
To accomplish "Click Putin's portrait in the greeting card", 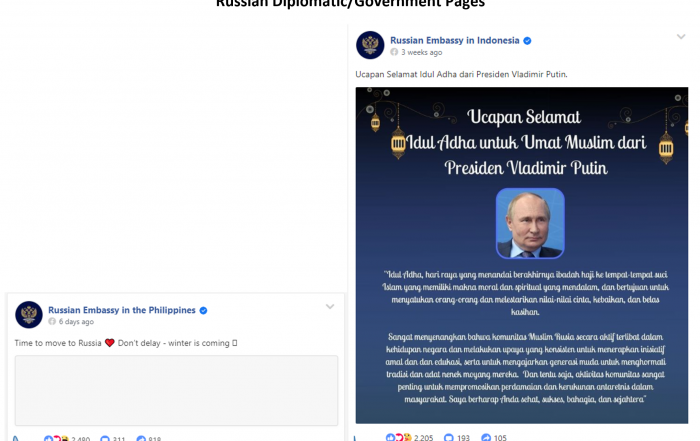I will pos(530,223).
